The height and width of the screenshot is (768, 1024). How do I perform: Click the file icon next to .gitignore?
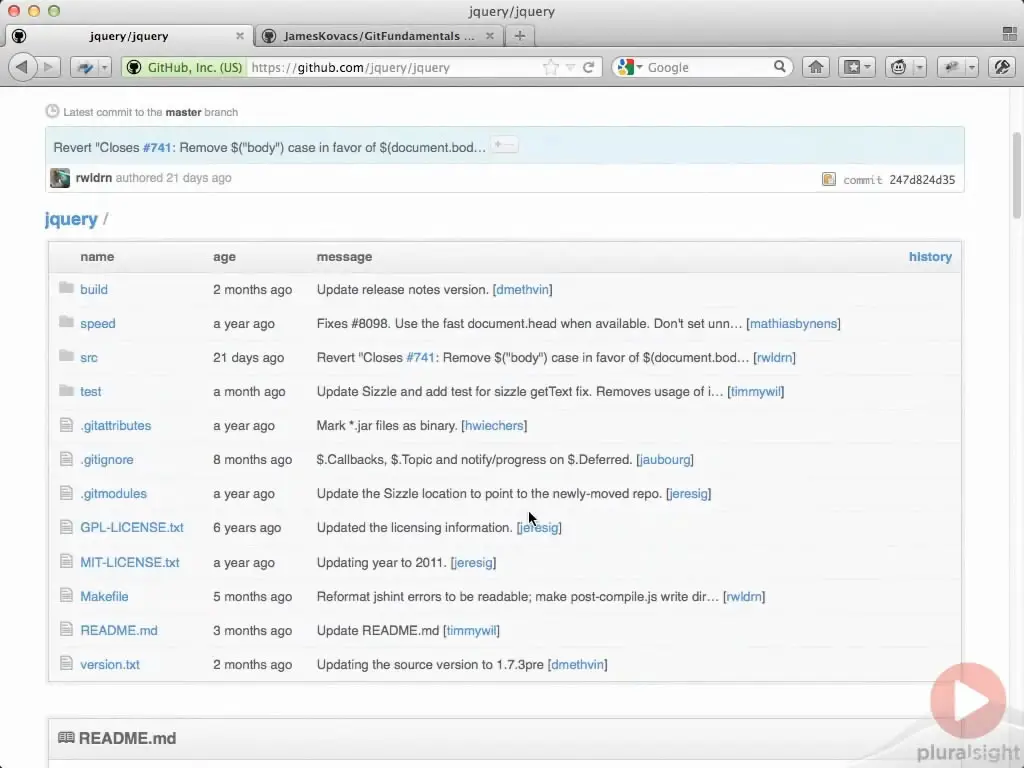[x=66, y=459]
